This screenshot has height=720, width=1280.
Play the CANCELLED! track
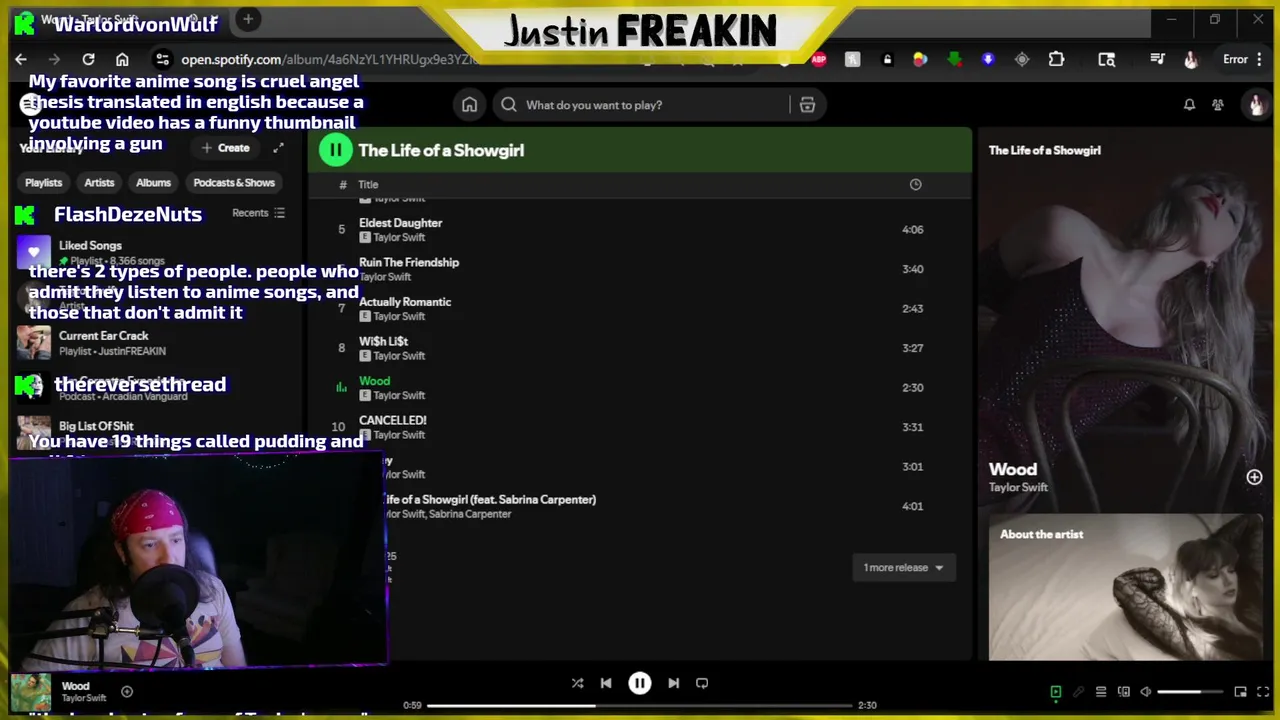pyautogui.click(x=640, y=427)
